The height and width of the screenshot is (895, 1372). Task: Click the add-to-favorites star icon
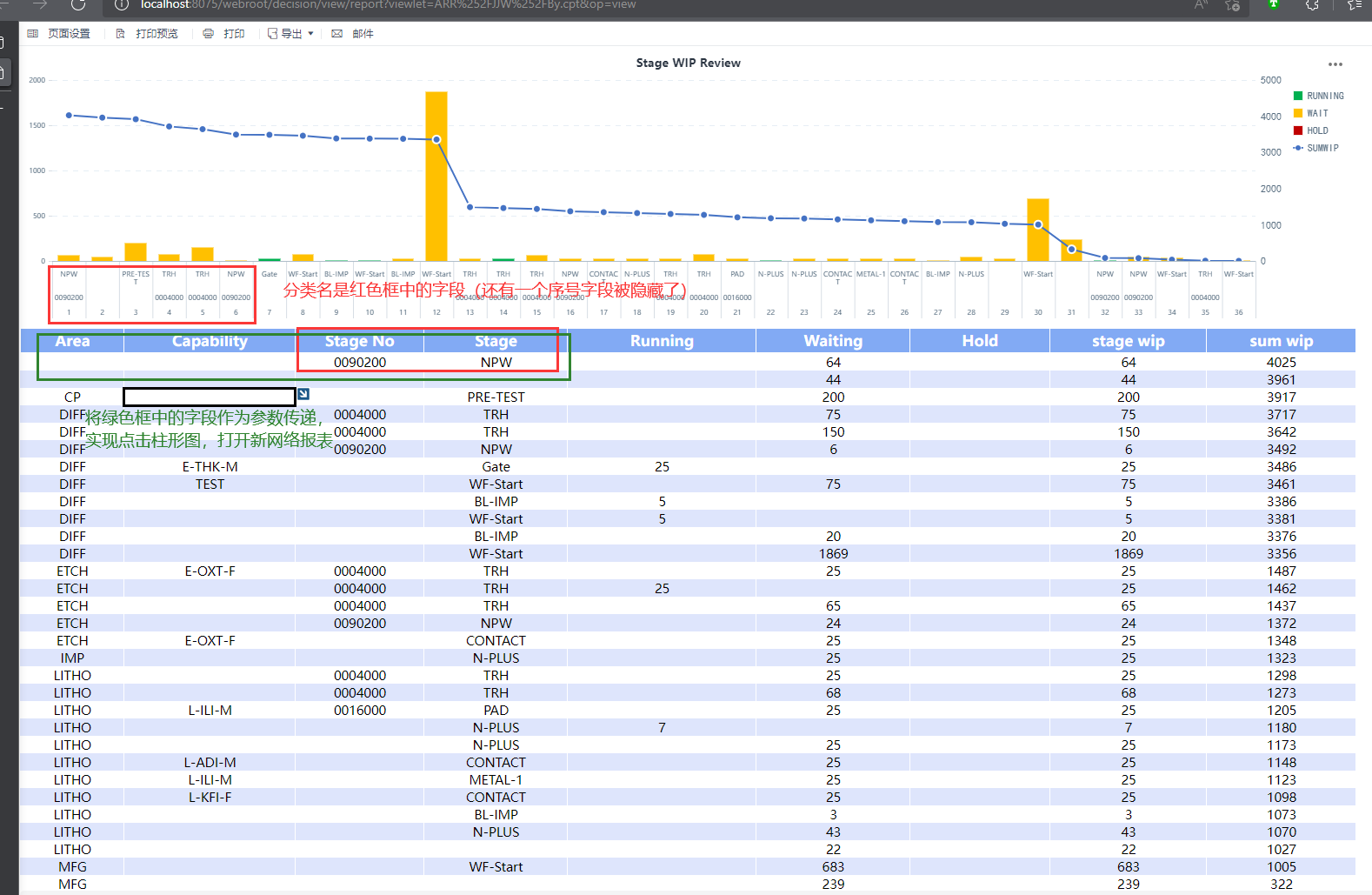[1232, 5]
